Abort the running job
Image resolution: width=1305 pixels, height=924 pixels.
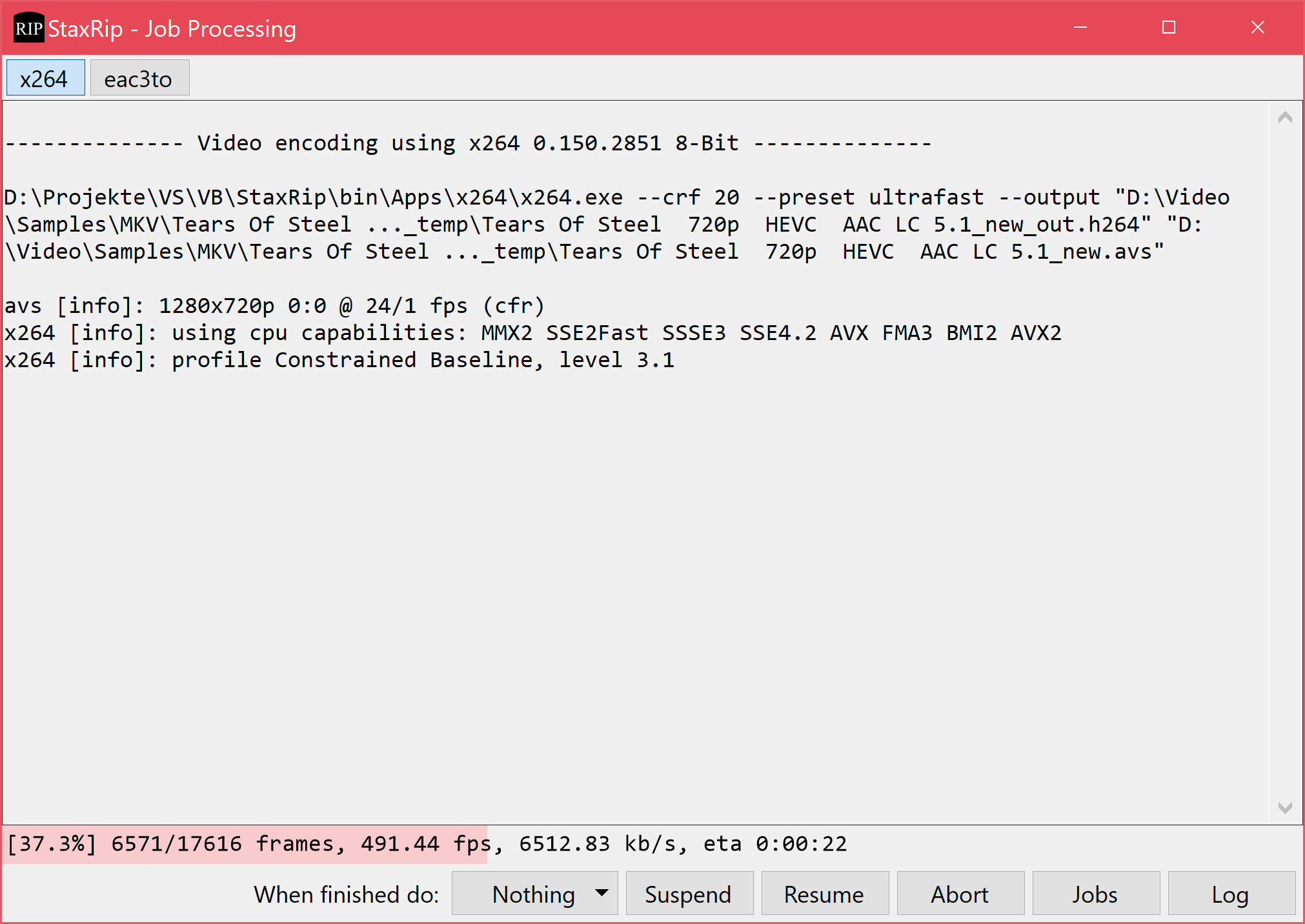coord(960,894)
